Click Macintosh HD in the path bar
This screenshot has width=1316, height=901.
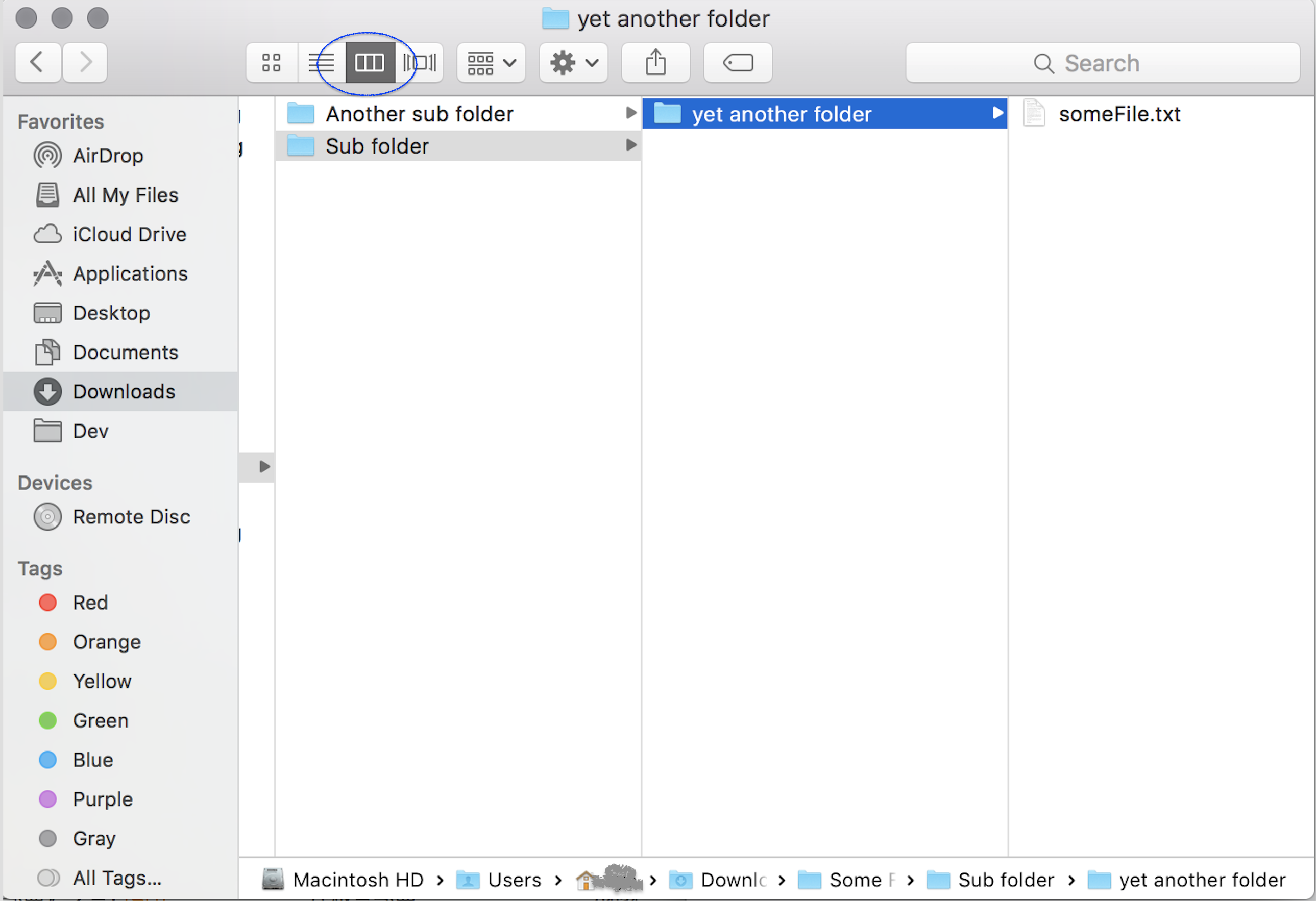coord(343,880)
